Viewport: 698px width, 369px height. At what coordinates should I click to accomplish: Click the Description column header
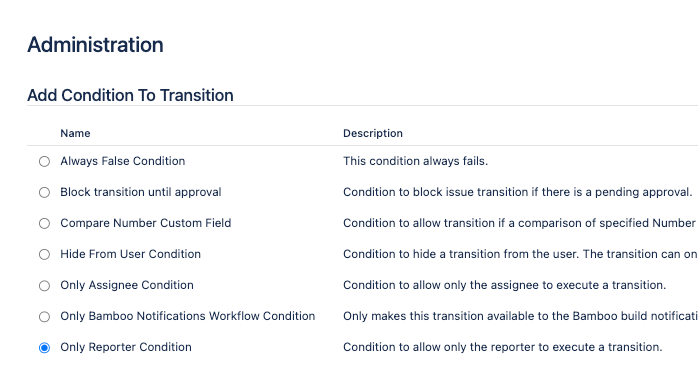373,133
